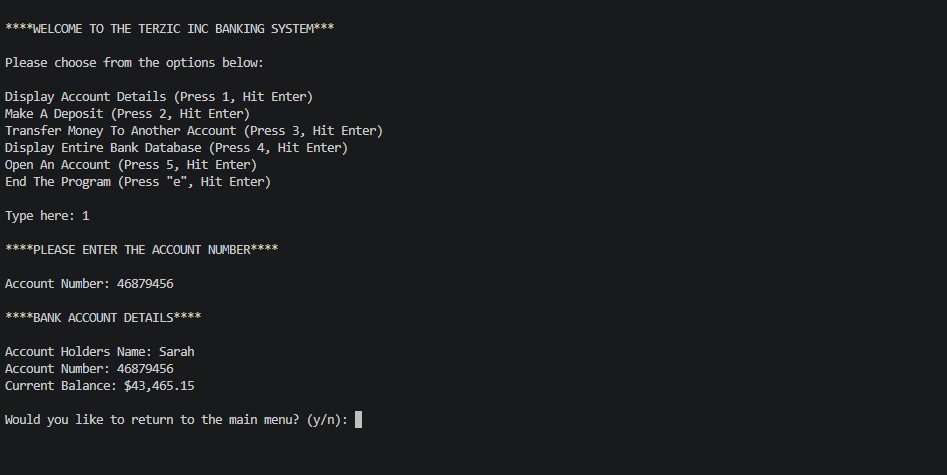The width and height of the screenshot is (947, 475).
Task: Click the account holder name "Sarah"
Action: (177, 352)
